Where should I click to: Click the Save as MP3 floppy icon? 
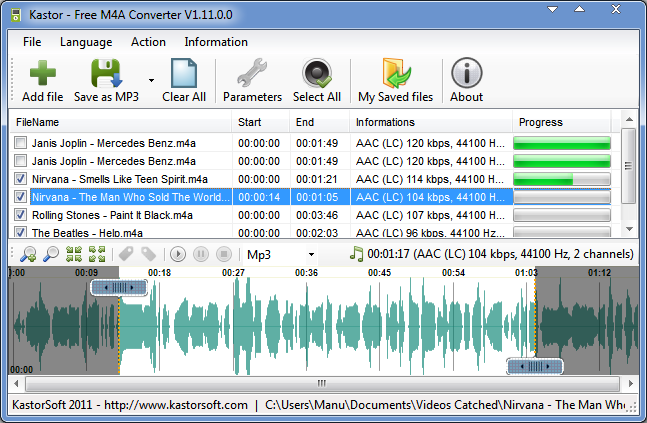pyautogui.click(x=106, y=73)
